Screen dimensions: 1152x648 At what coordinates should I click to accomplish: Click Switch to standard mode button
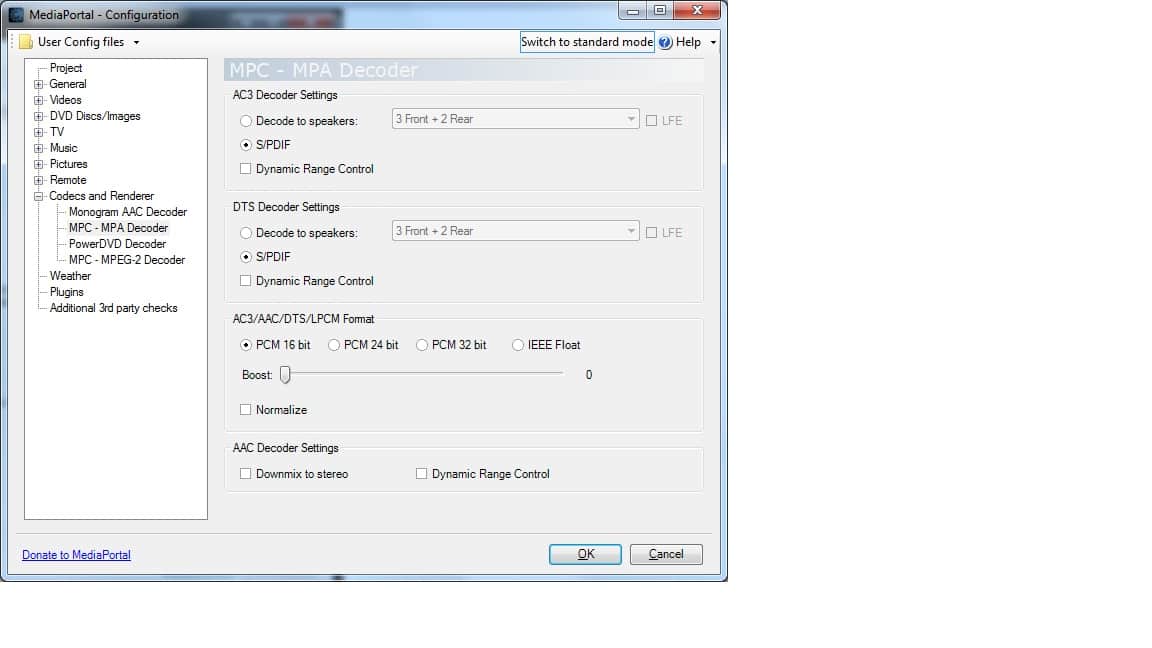click(x=587, y=42)
